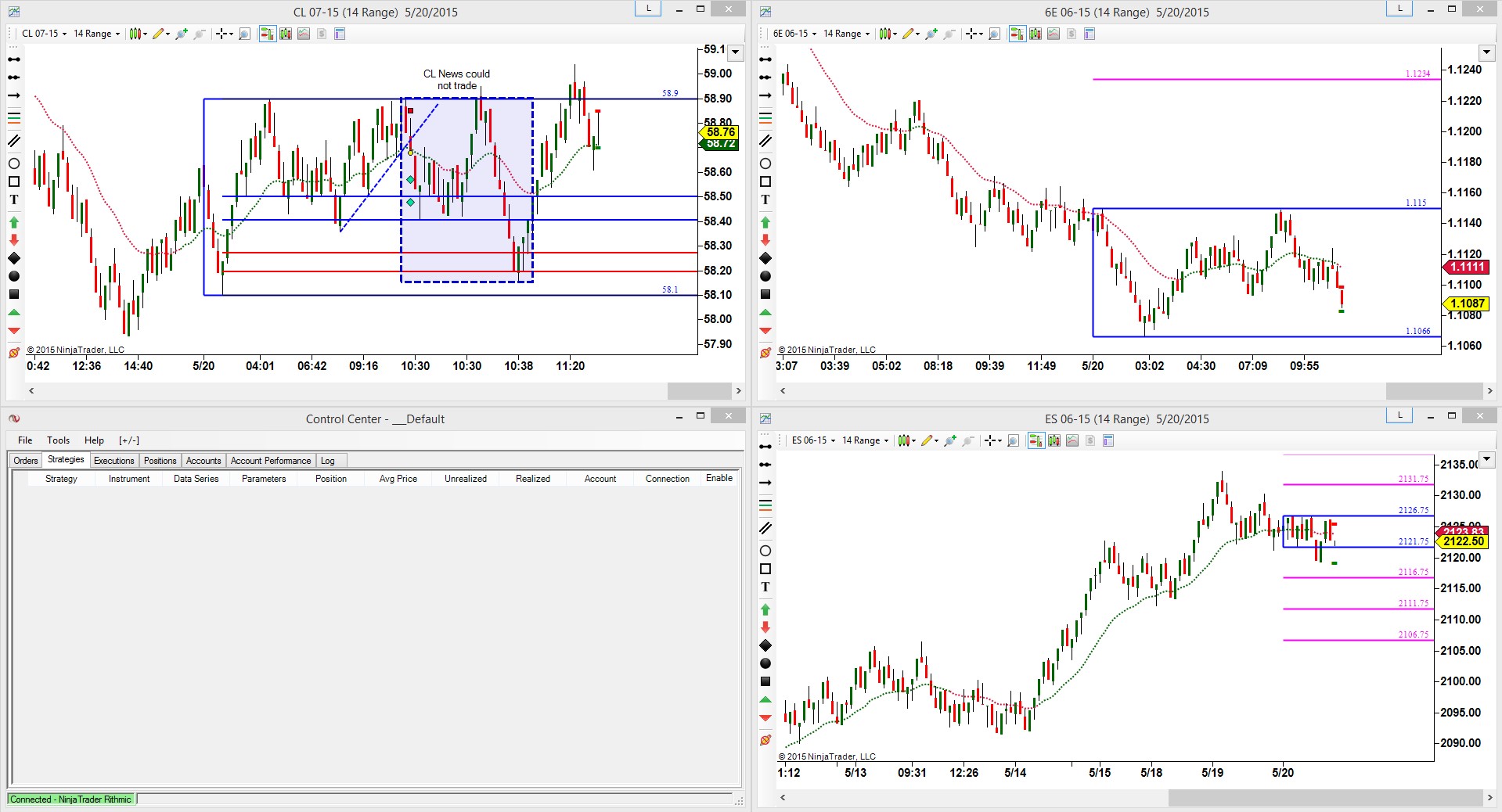Image resolution: width=1502 pixels, height=812 pixels.
Task: Toggle the L link button on CL chart
Action: pos(648,9)
